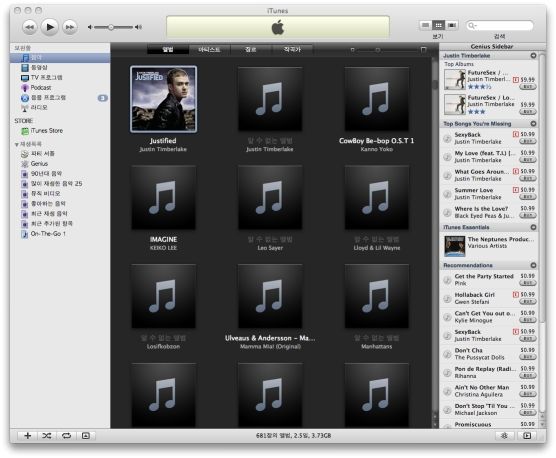Viewport: 556px width, 458px height.
Task: Open the 많이 재생한 음악 25 playlist
Action: [x=51, y=184]
